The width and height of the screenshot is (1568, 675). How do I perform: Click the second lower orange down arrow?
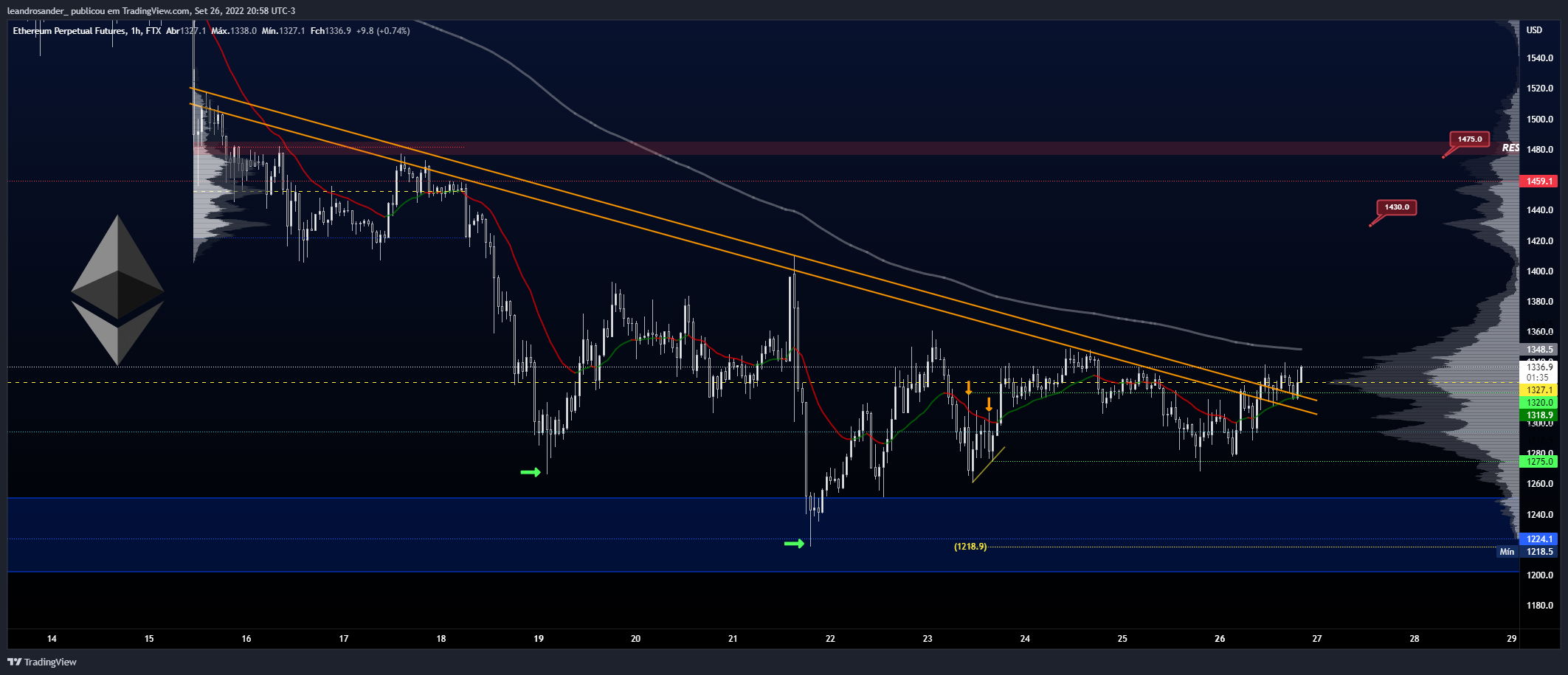pos(989,404)
